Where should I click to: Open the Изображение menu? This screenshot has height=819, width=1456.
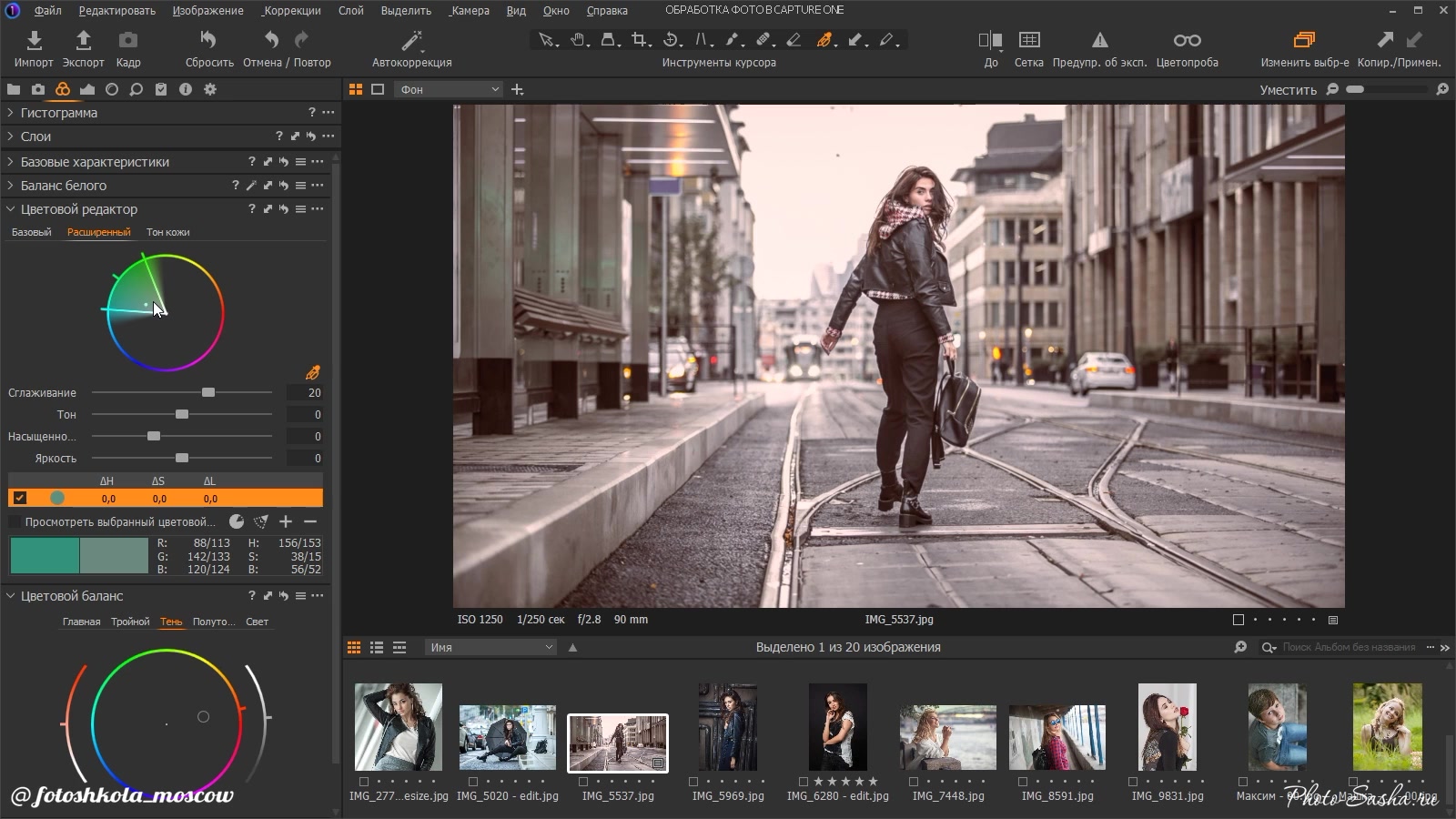pos(208,11)
